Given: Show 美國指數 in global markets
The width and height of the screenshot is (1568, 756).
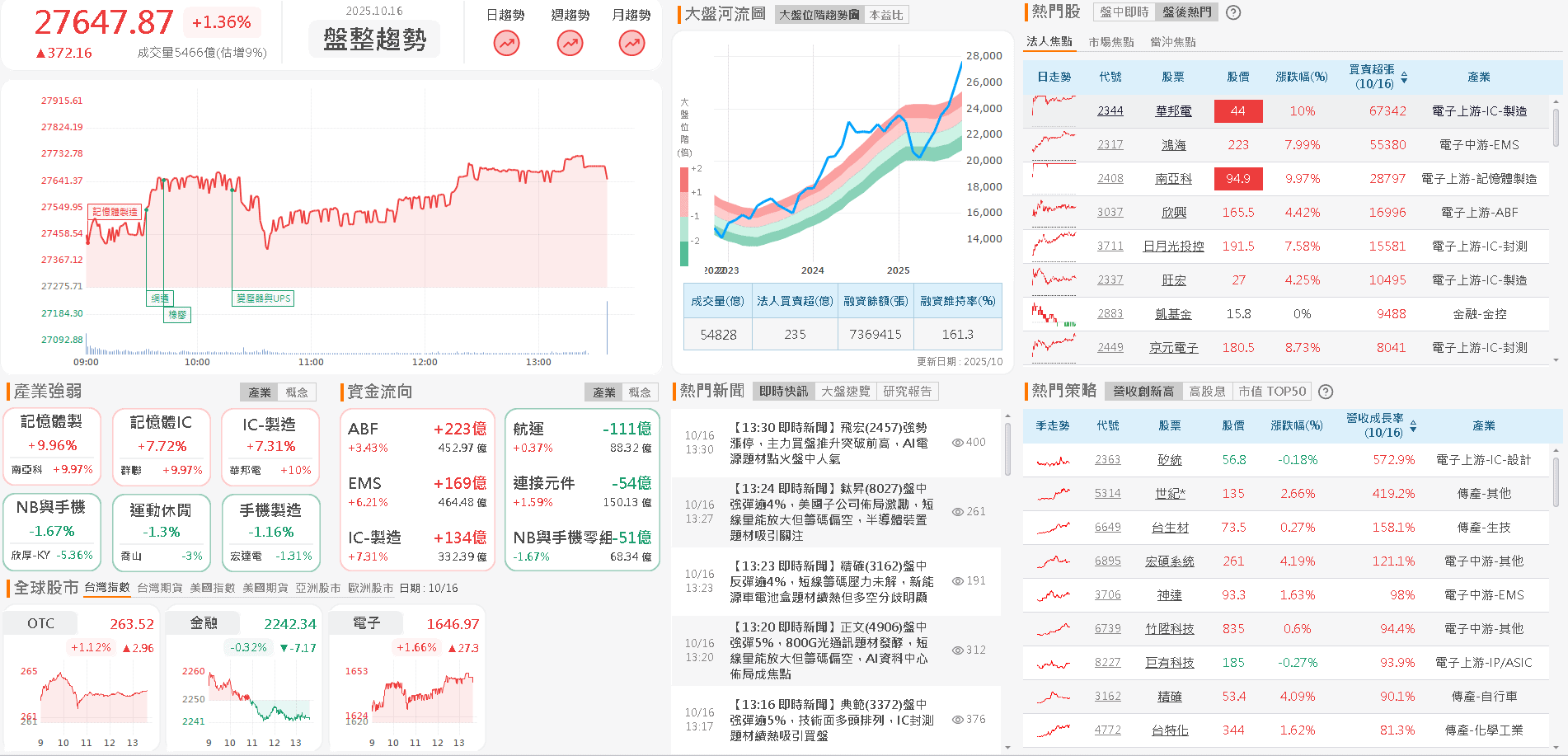Looking at the screenshot, I should (x=213, y=588).
